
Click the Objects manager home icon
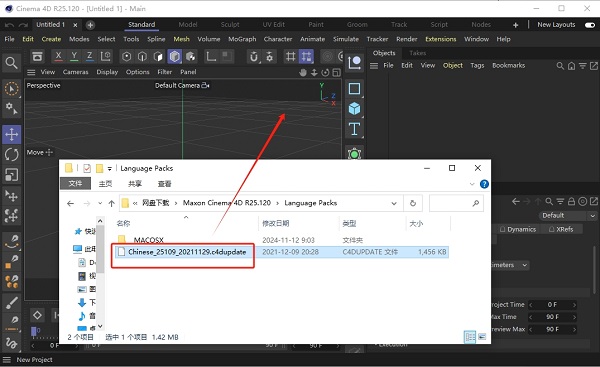(571, 66)
